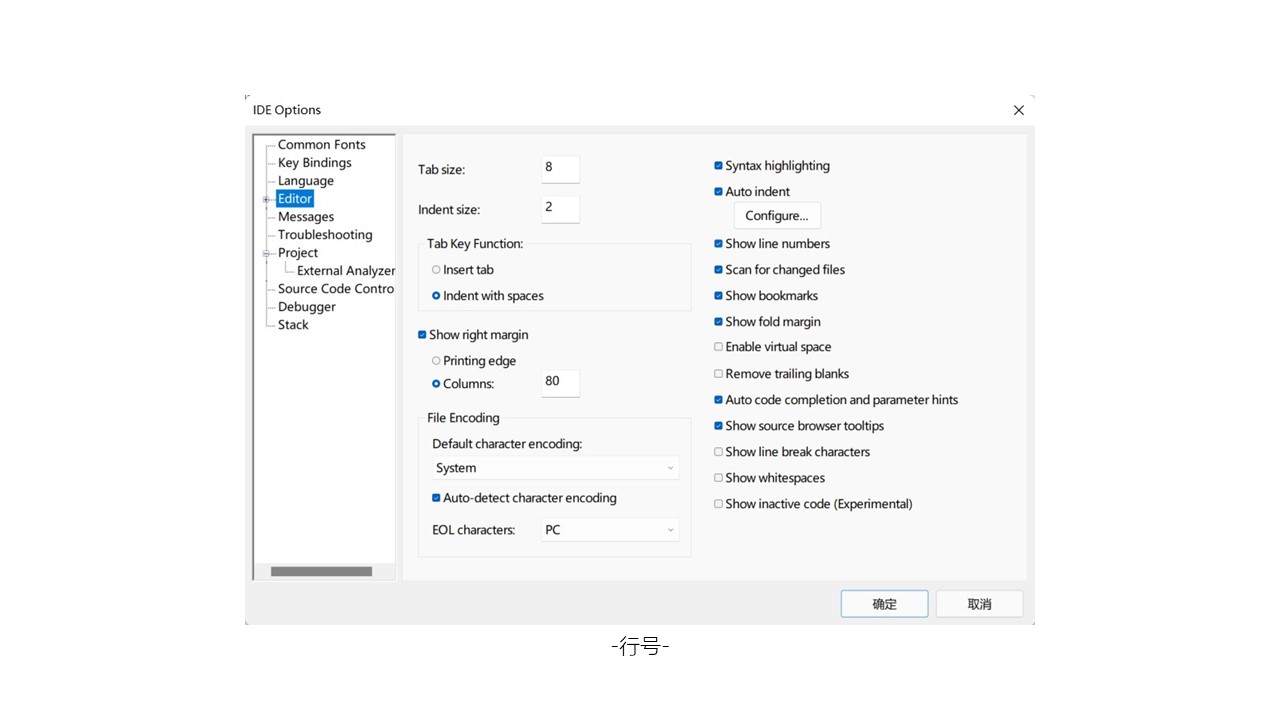The image size is (1280, 720).
Task: Uncheck Syntax highlighting option
Action: click(718, 166)
